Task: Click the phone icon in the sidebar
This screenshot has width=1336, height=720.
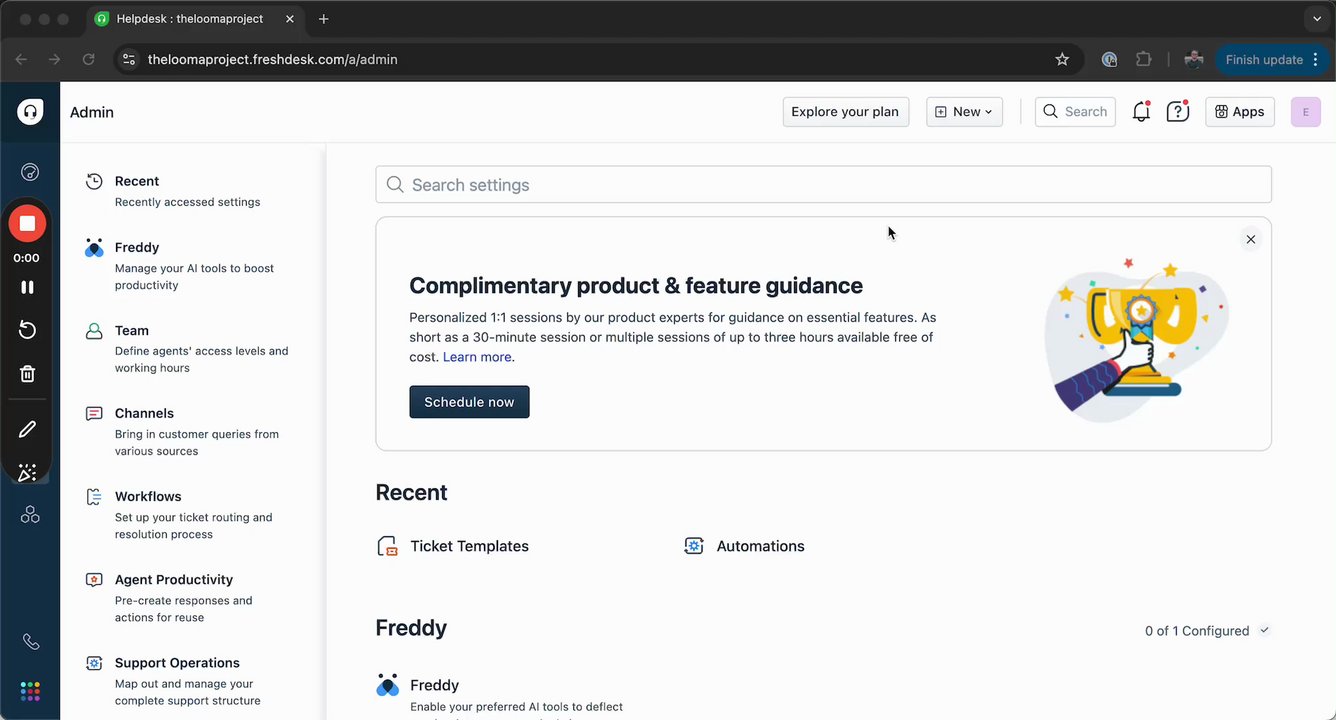Action: [x=30, y=642]
